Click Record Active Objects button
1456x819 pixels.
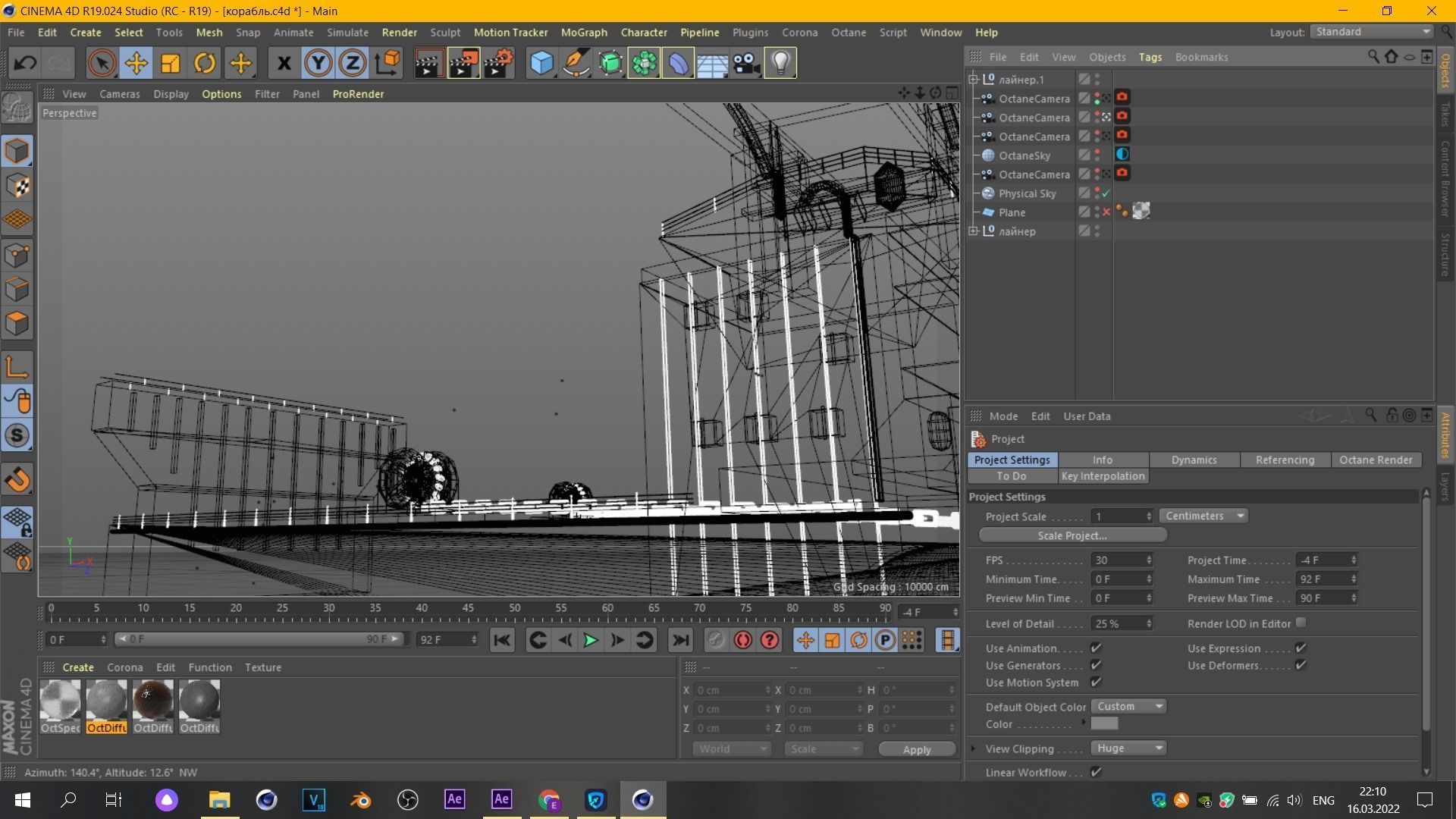click(716, 640)
